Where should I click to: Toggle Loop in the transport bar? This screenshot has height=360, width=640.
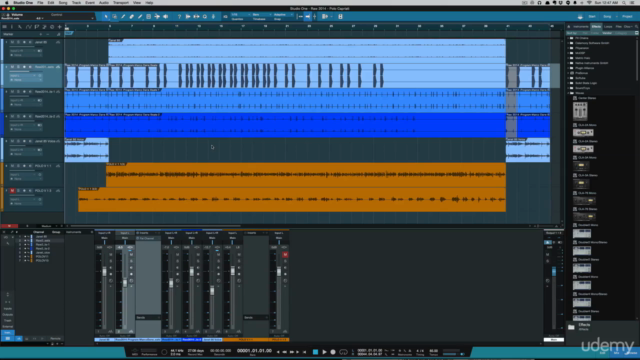[x=343, y=352]
